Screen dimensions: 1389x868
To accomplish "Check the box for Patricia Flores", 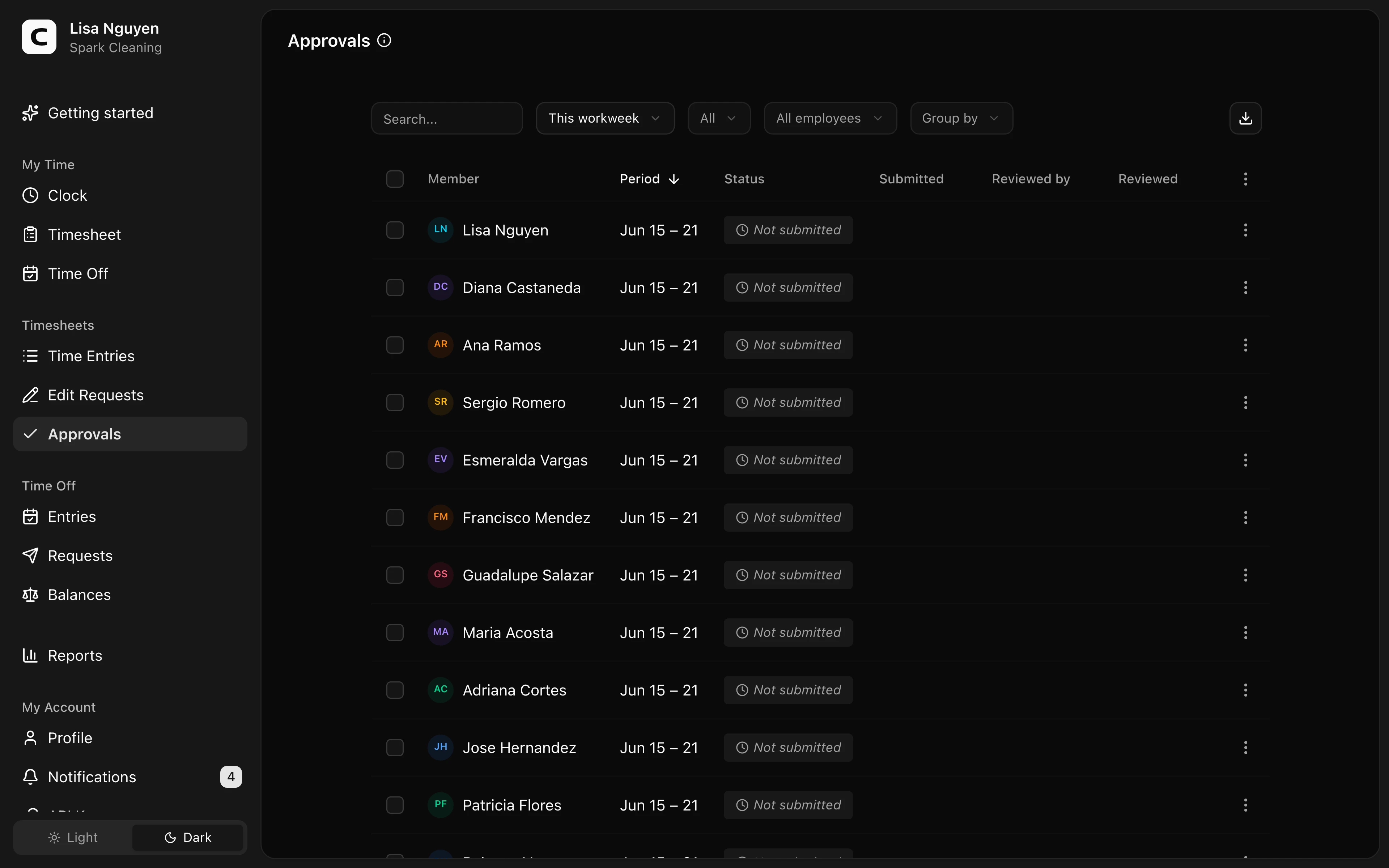I will coord(395,805).
